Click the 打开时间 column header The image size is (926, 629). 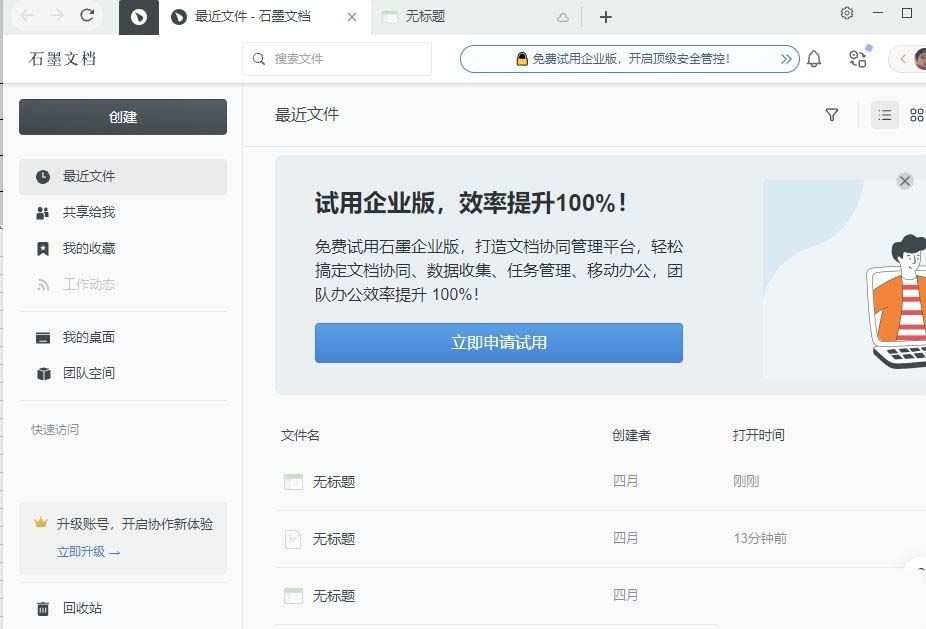(x=758, y=435)
